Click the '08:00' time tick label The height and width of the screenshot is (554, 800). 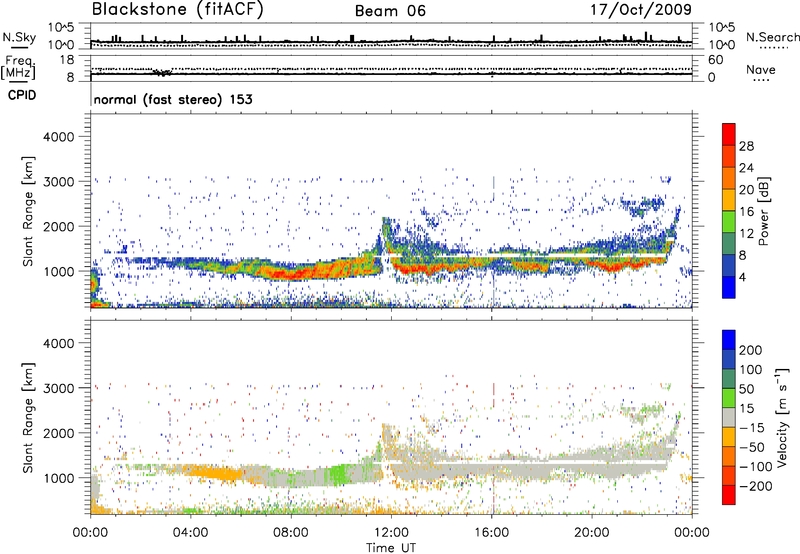click(291, 533)
